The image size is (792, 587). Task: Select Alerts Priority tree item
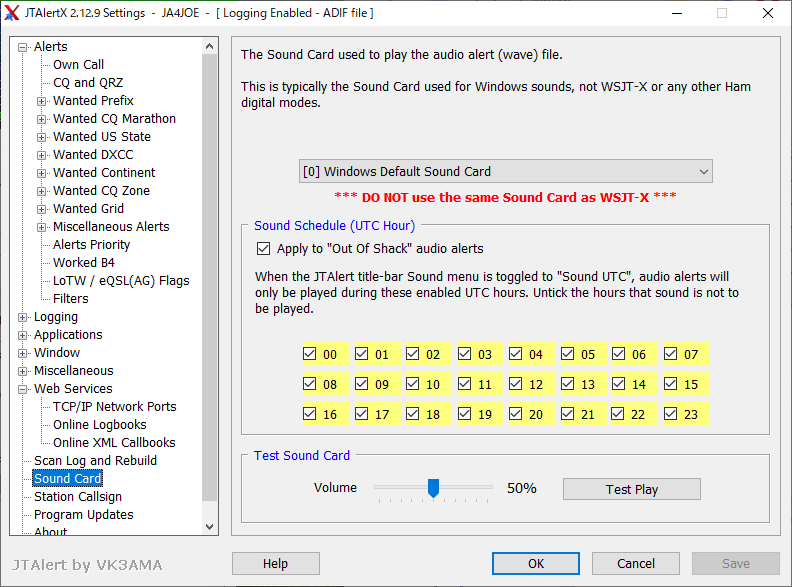point(91,244)
